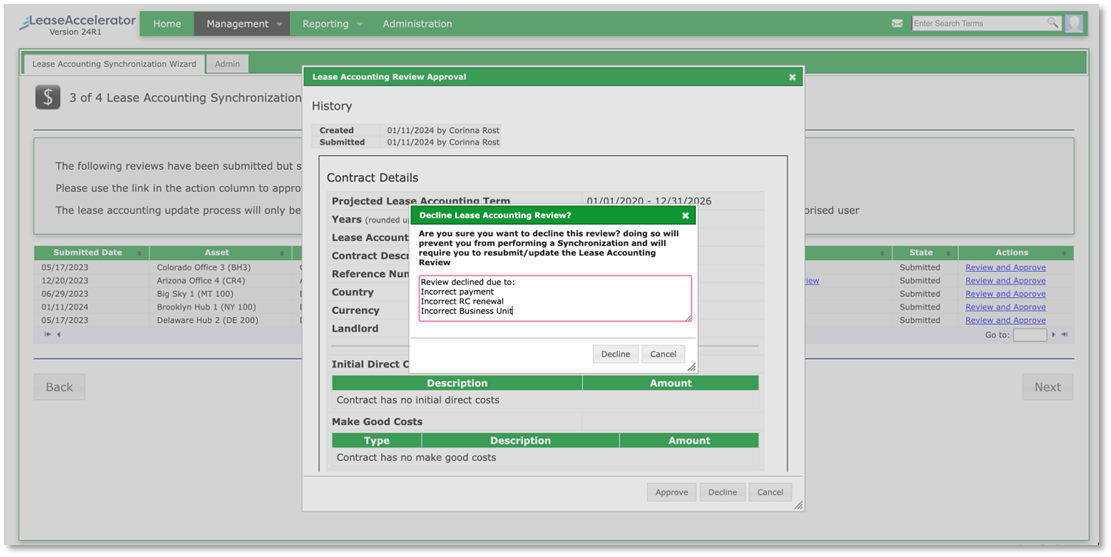This screenshot has width=1111, height=557.
Task: Open Review and Approve for Big Sky 1
Action: [x=1005, y=294]
